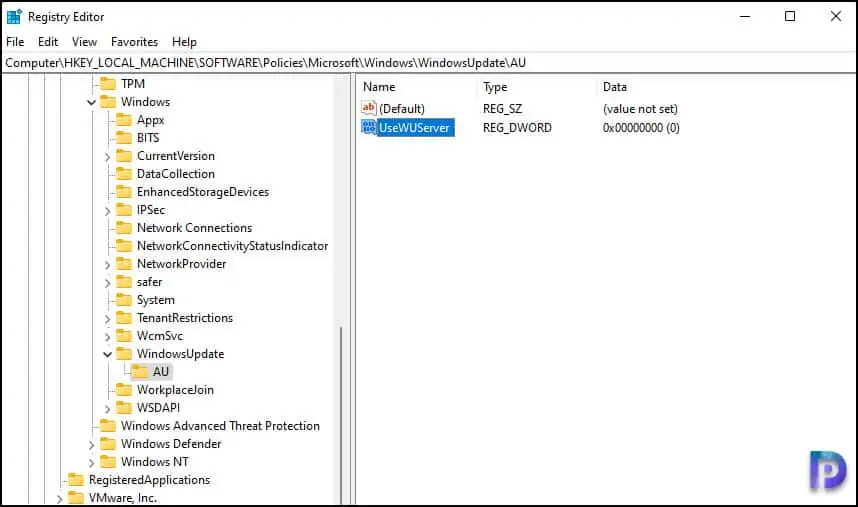Select the (Default) value name
The width and height of the screenshot is (858, 507).
tap(402, 109)
